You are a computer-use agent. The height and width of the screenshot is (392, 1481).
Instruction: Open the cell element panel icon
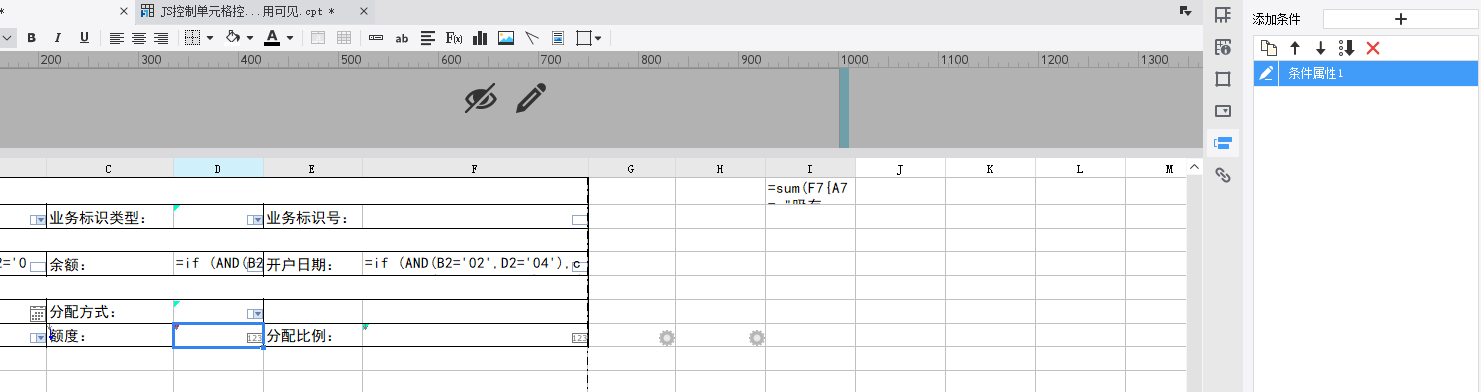click(x=1222, y=14)
